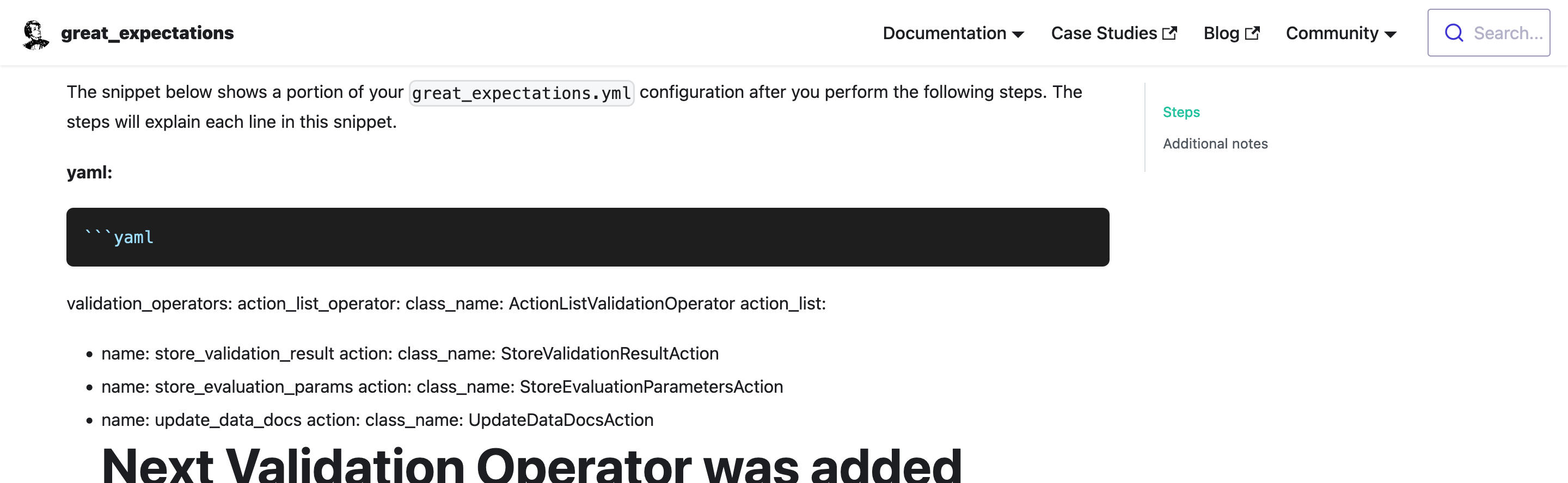
Task: Select the inline code great_expectations.yml
Action: [521, 92]
